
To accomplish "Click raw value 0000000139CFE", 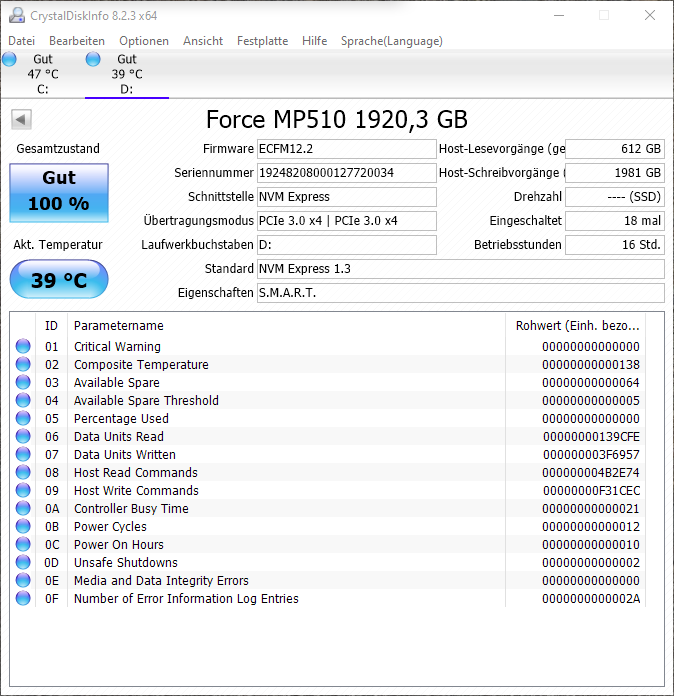I will point(591,436).
